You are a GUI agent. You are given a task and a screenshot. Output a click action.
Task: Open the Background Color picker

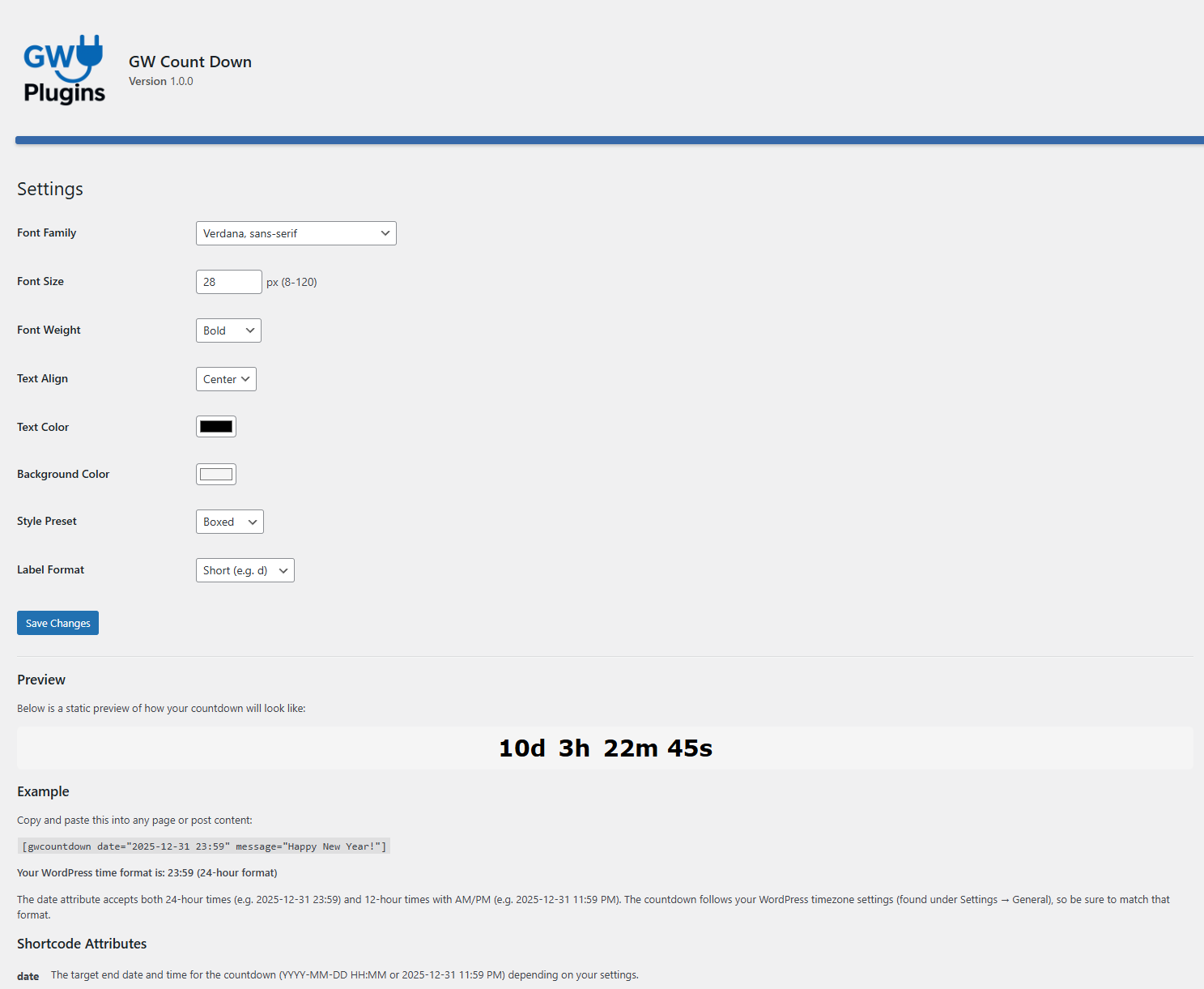pyautogui.click(x=215, y=474)
